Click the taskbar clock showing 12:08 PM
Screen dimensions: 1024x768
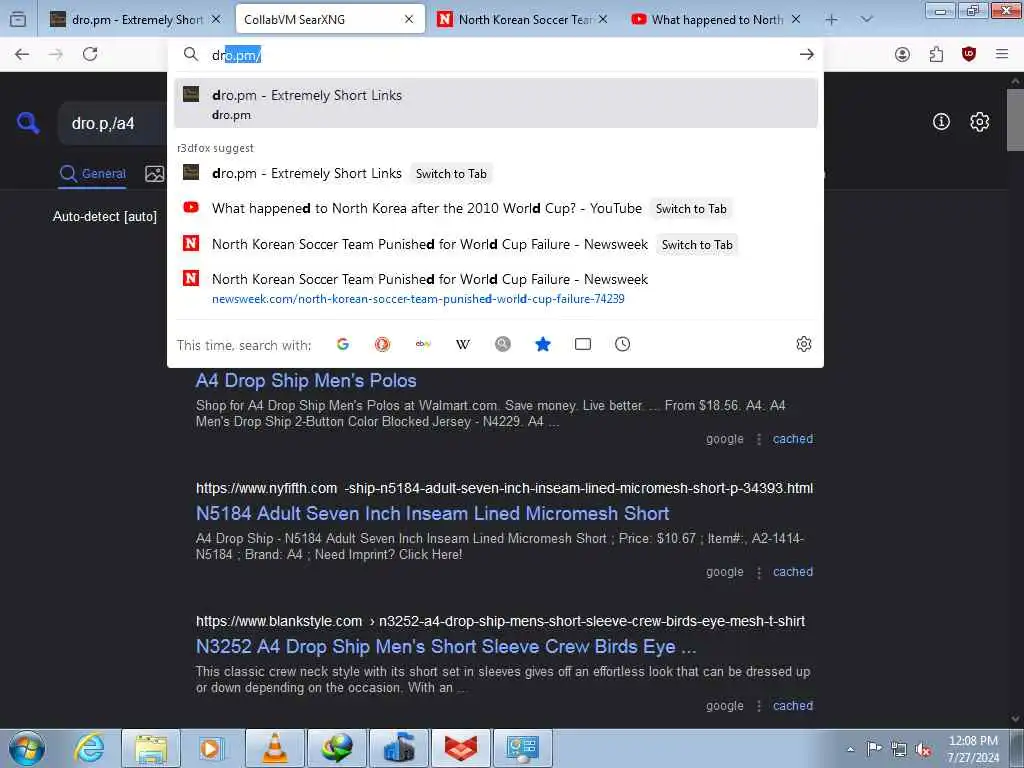tap(973, 749)
